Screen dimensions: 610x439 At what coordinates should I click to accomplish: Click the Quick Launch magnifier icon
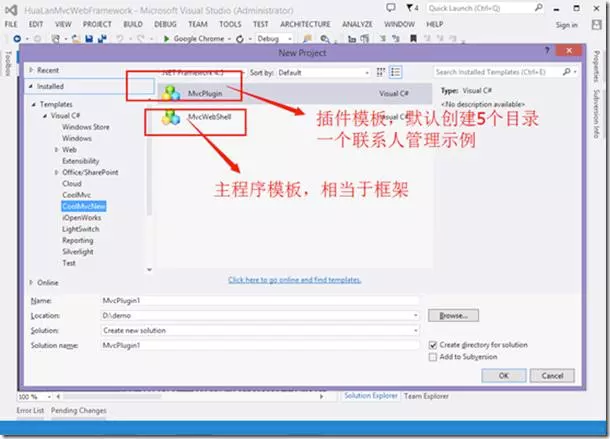coord(538,7)
